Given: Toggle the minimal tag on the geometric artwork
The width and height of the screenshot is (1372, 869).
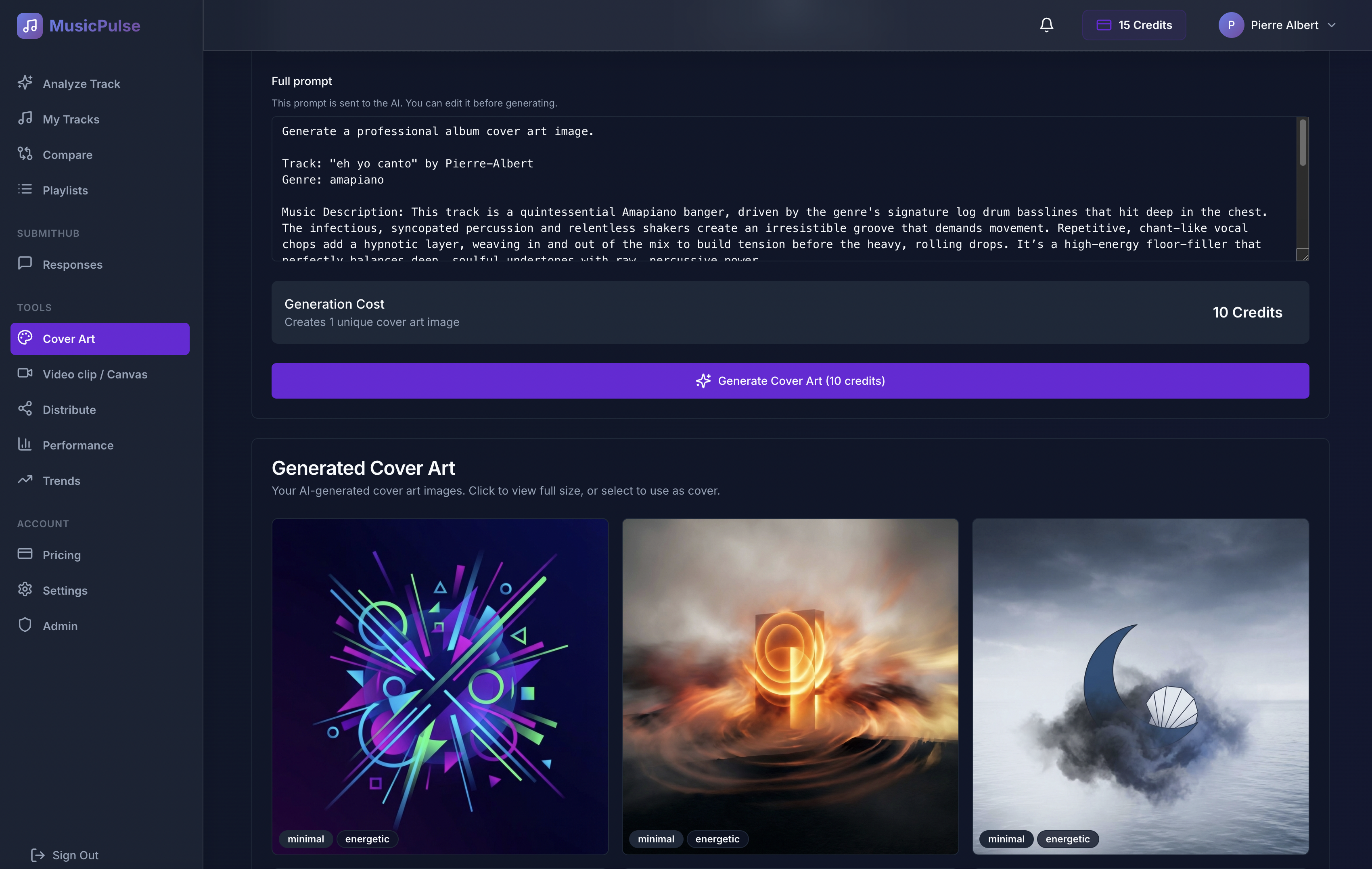Looking at the screenshot, I should 305,839.
